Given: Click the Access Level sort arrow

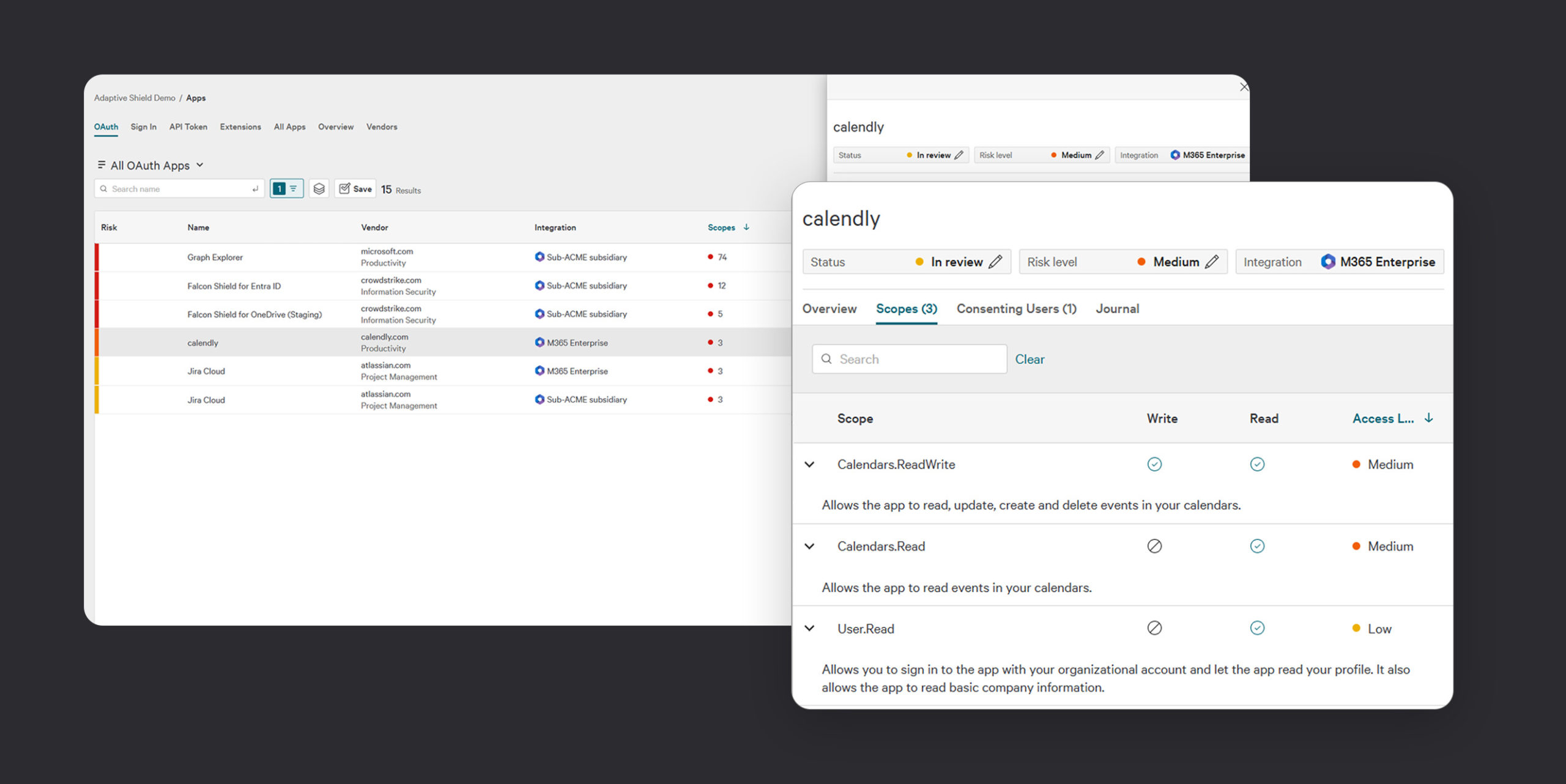Looking at the screenshot, I should click(1429, 418).
